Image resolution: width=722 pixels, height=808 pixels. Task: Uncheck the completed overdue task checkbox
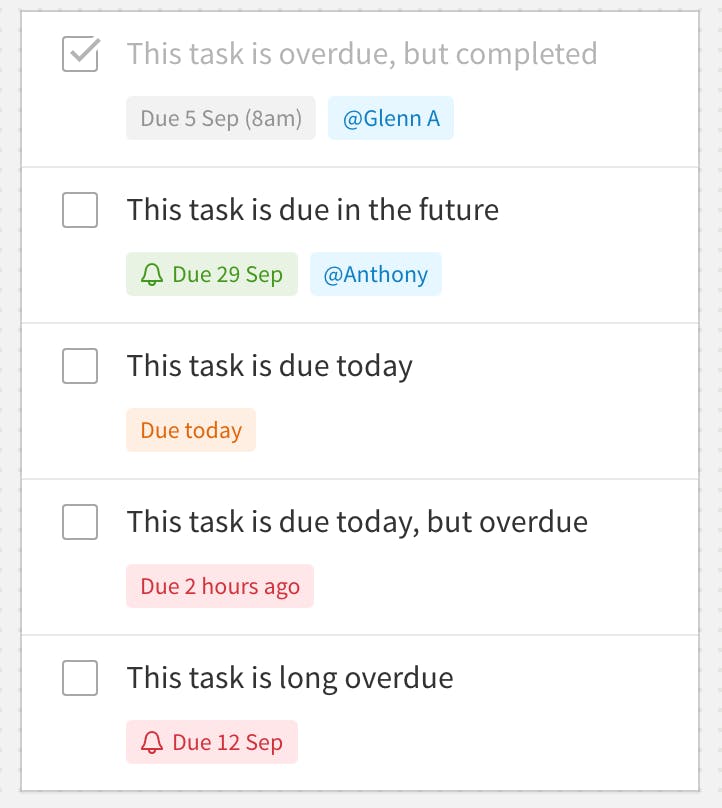click(80, 54)
